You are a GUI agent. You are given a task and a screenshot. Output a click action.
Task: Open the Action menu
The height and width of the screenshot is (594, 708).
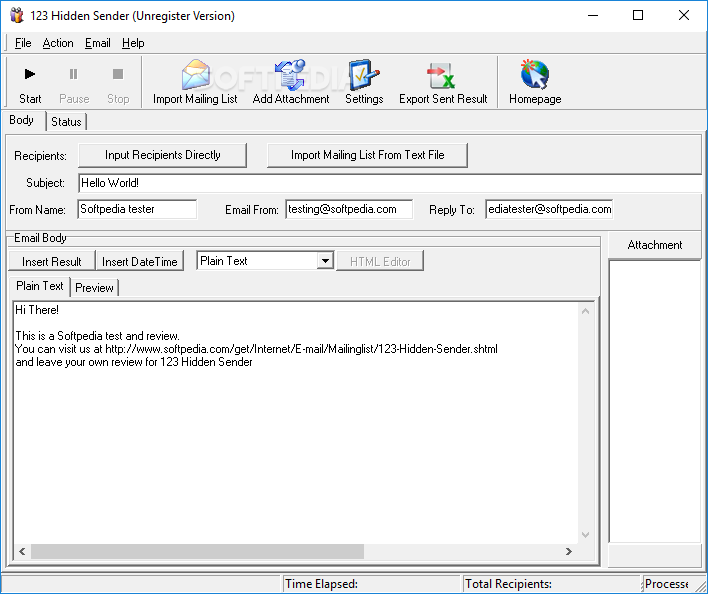pyautogui.click(x=58, y=43)
